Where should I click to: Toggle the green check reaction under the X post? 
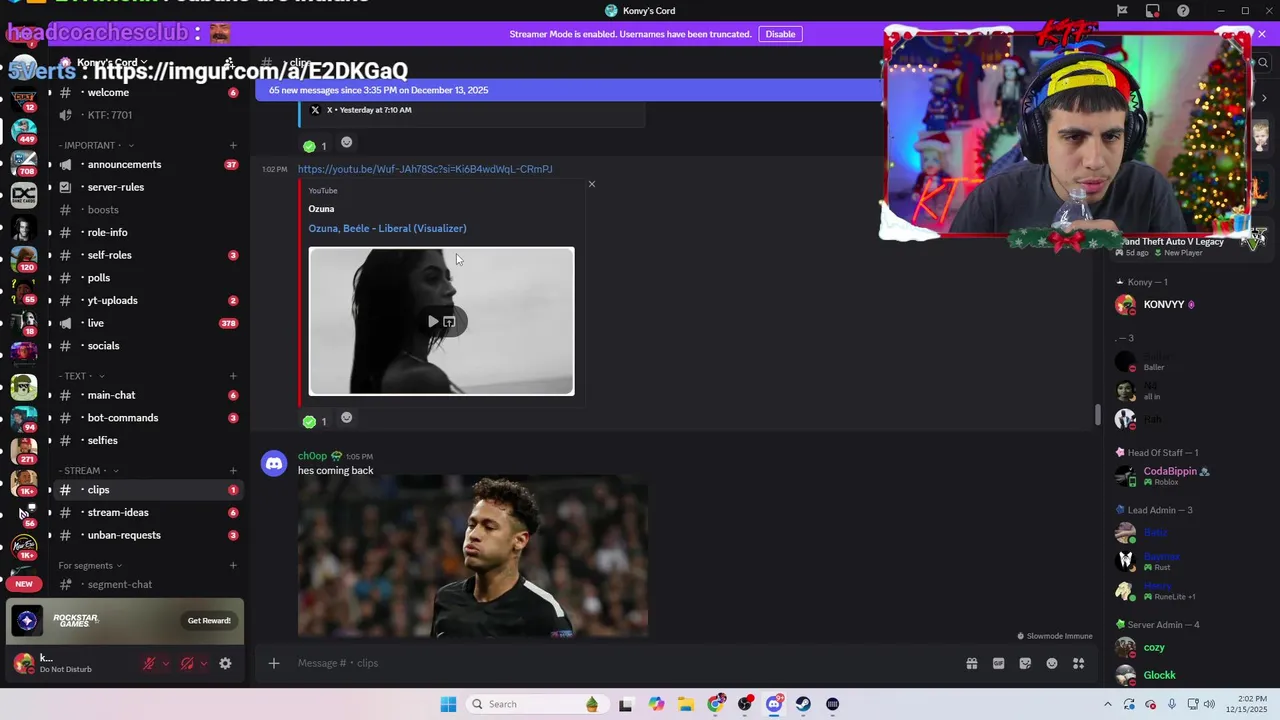[x=315, y=146]
